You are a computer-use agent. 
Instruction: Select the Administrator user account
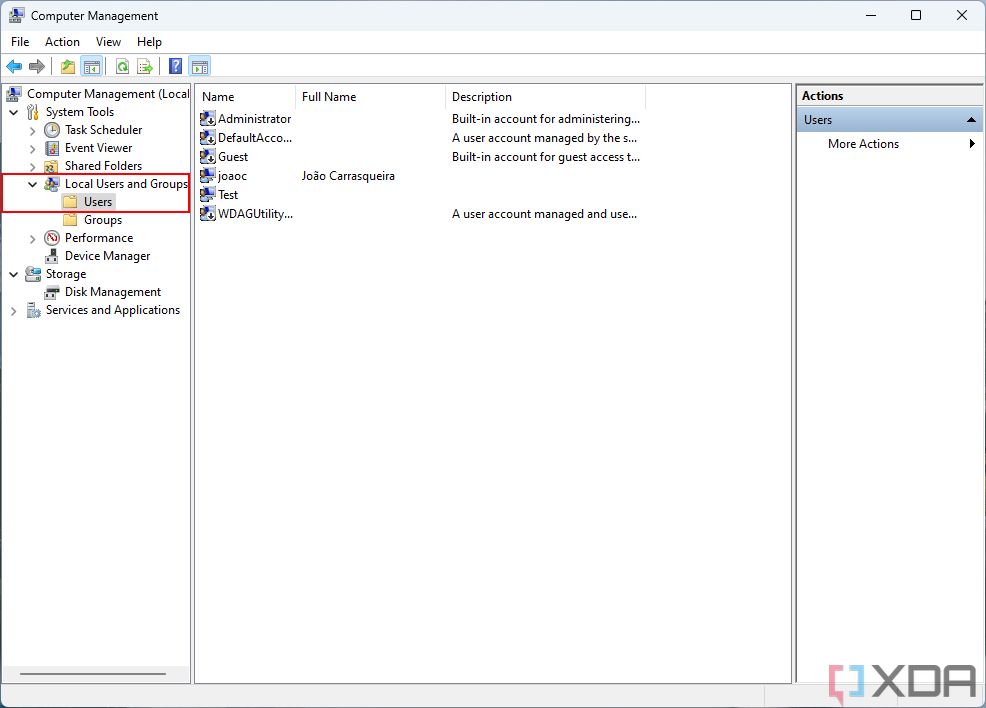tap(253, 118)
